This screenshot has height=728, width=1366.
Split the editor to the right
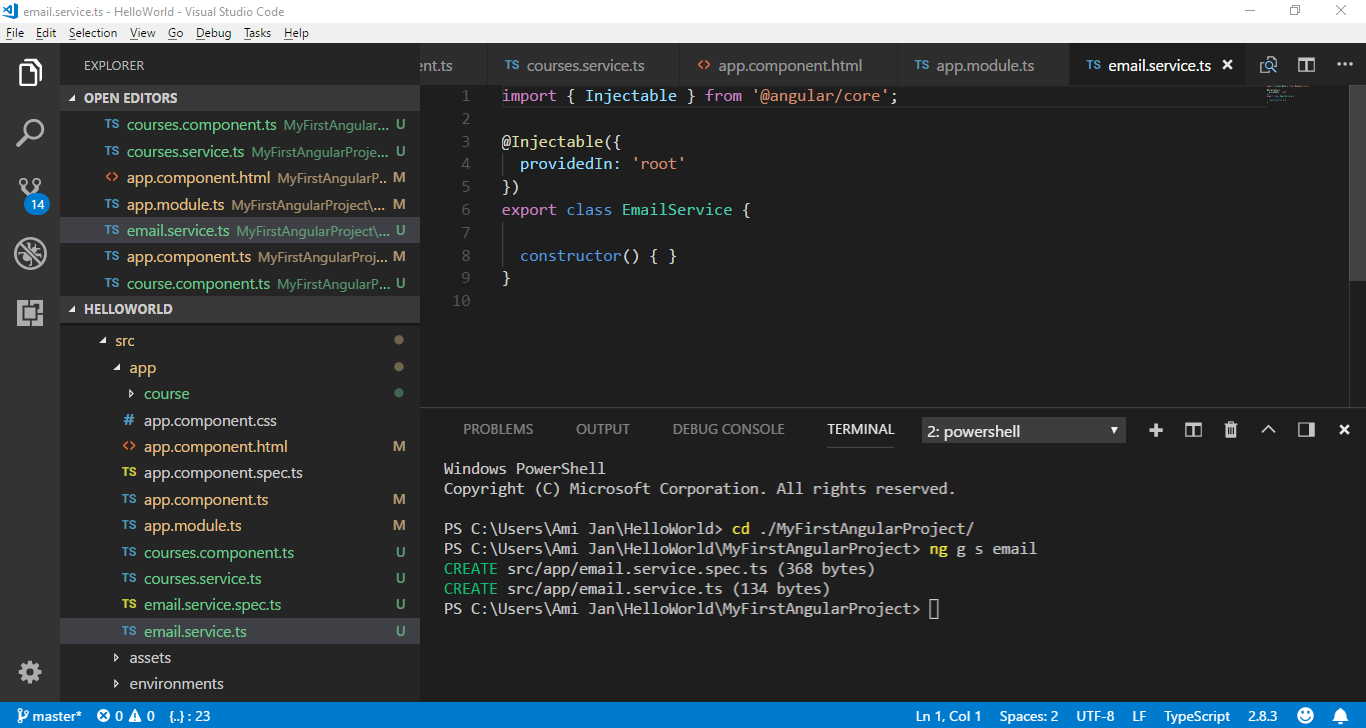click(x=1306, y=65)
